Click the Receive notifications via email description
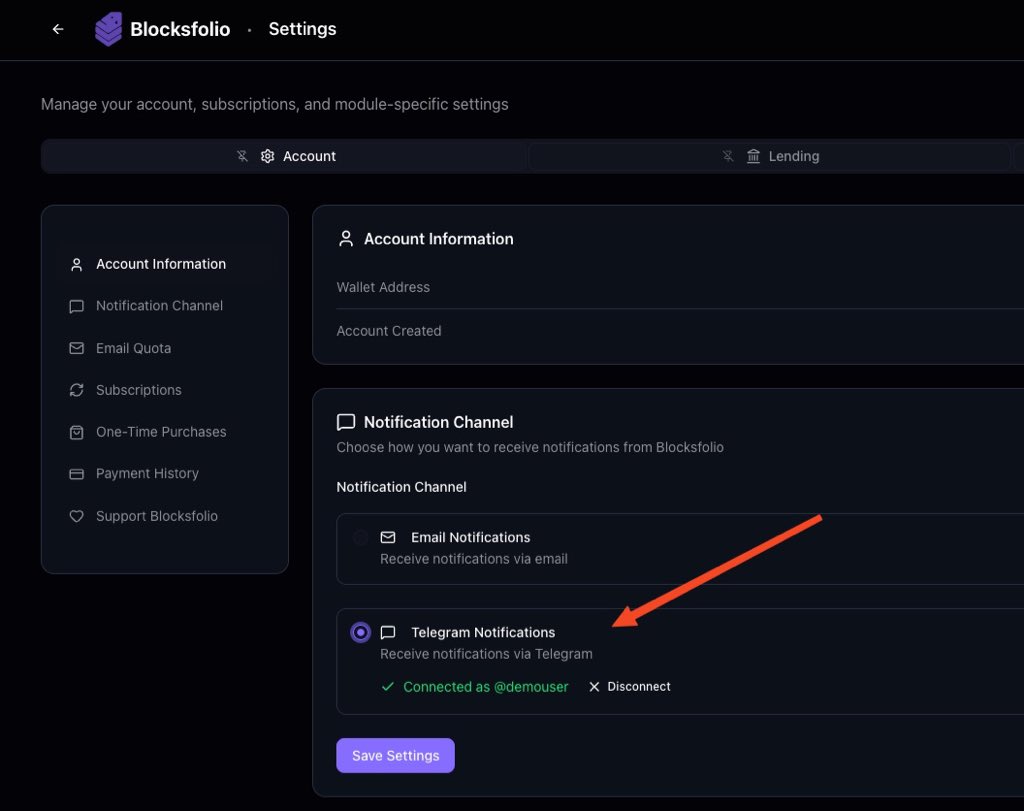The width and height of the screenshot is (1024, 811). 474,559
